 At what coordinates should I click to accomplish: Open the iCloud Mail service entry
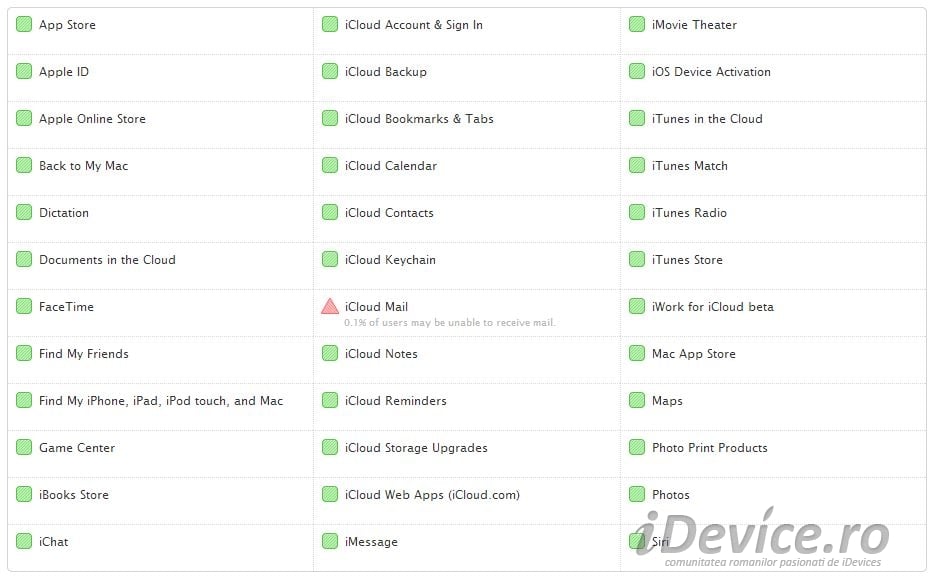pos(376,307)
